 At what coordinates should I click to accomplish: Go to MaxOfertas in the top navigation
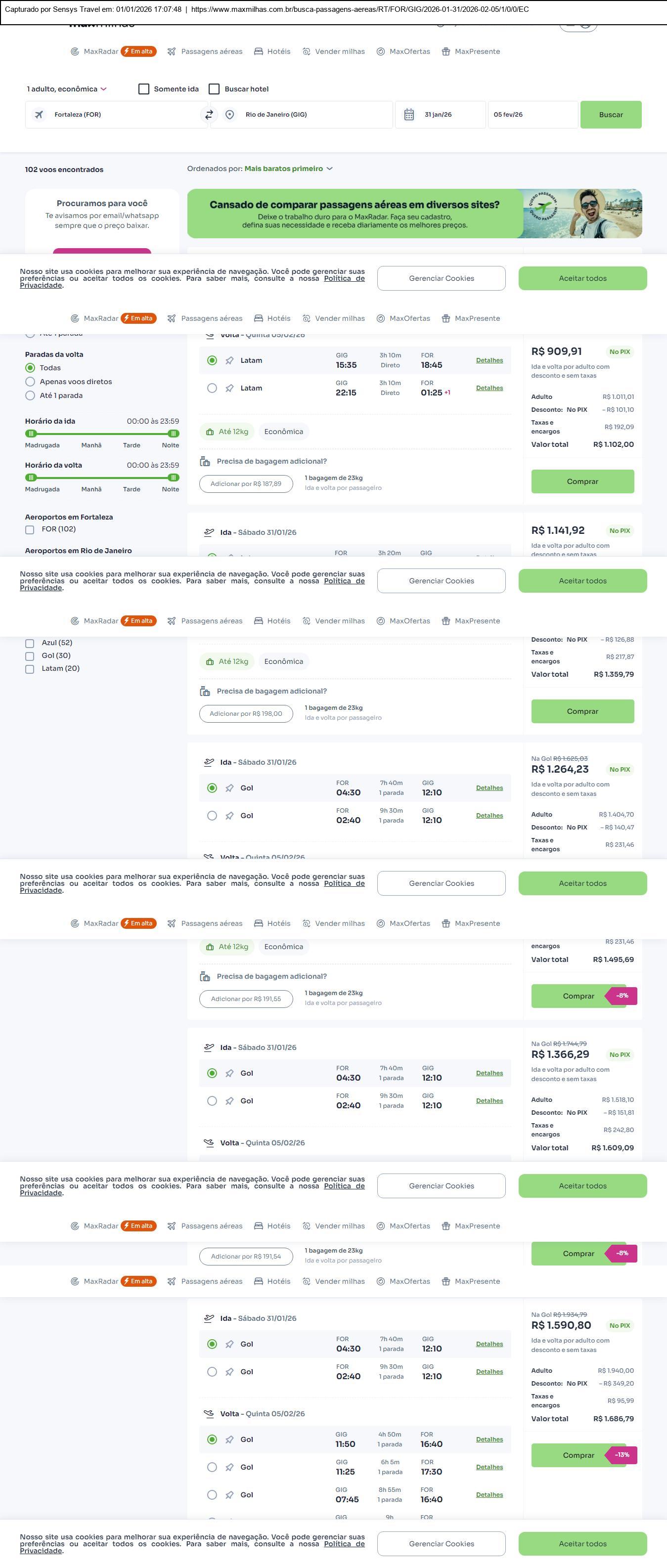(403, 52)
